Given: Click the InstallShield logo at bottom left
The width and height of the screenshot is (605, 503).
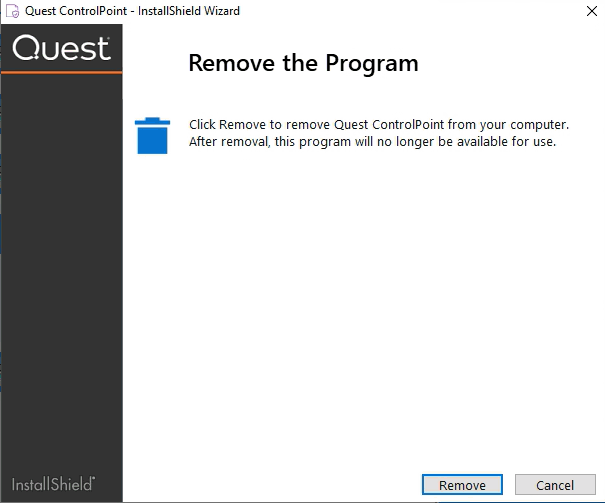Looking at the screenshot, I should pos(54,483).
